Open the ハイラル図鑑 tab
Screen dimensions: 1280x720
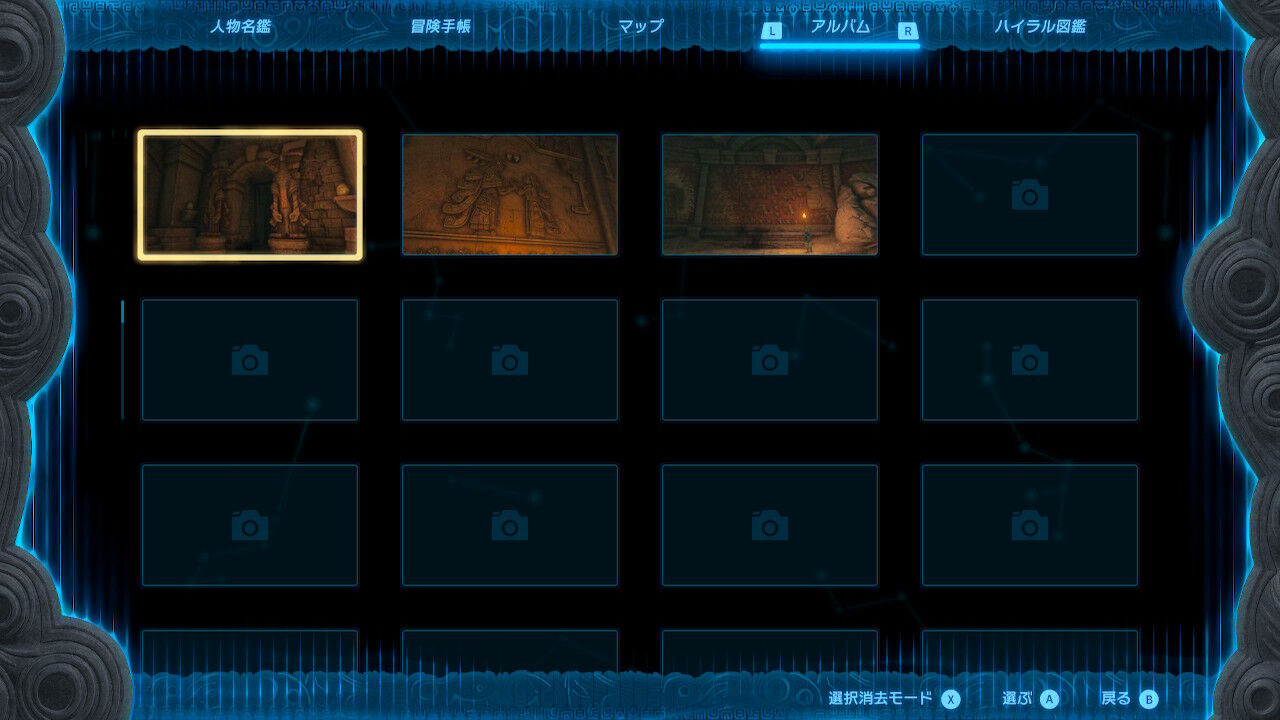(x=1040, y=26)
